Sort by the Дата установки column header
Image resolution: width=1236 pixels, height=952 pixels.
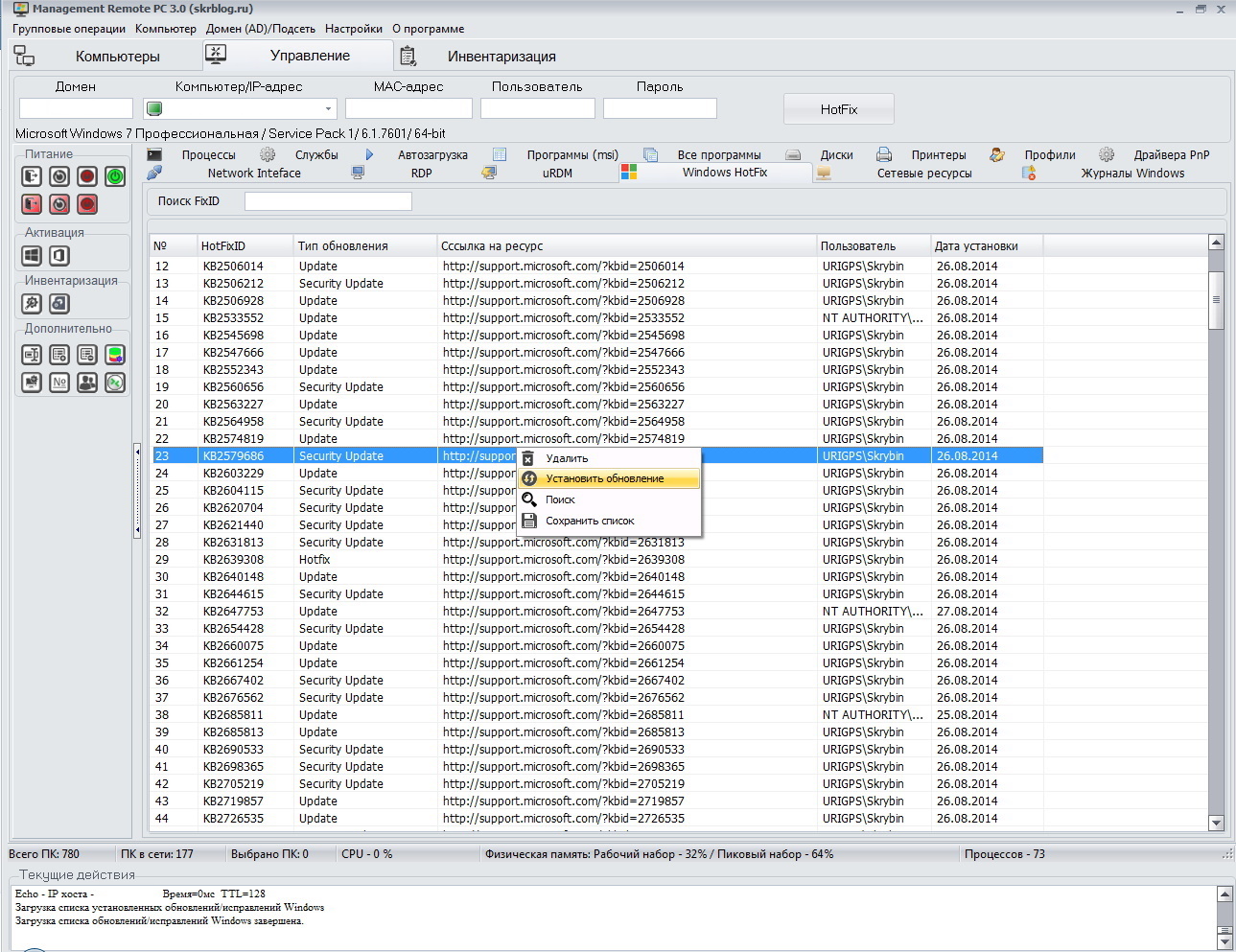pos(987,246)
